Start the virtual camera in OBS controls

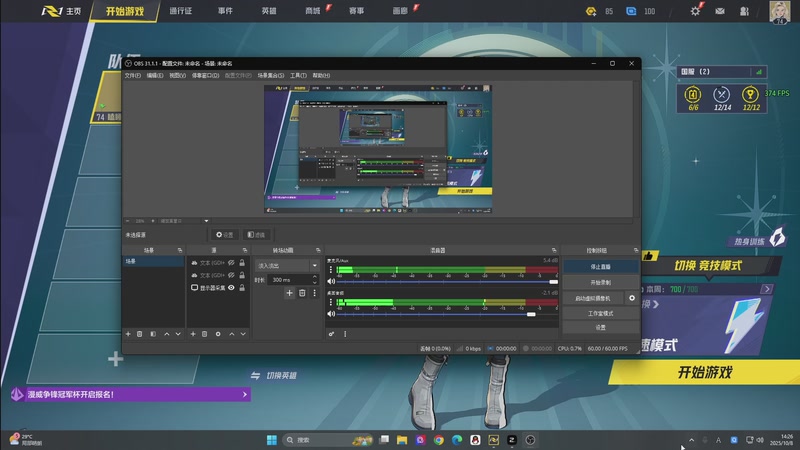[593, 298]
